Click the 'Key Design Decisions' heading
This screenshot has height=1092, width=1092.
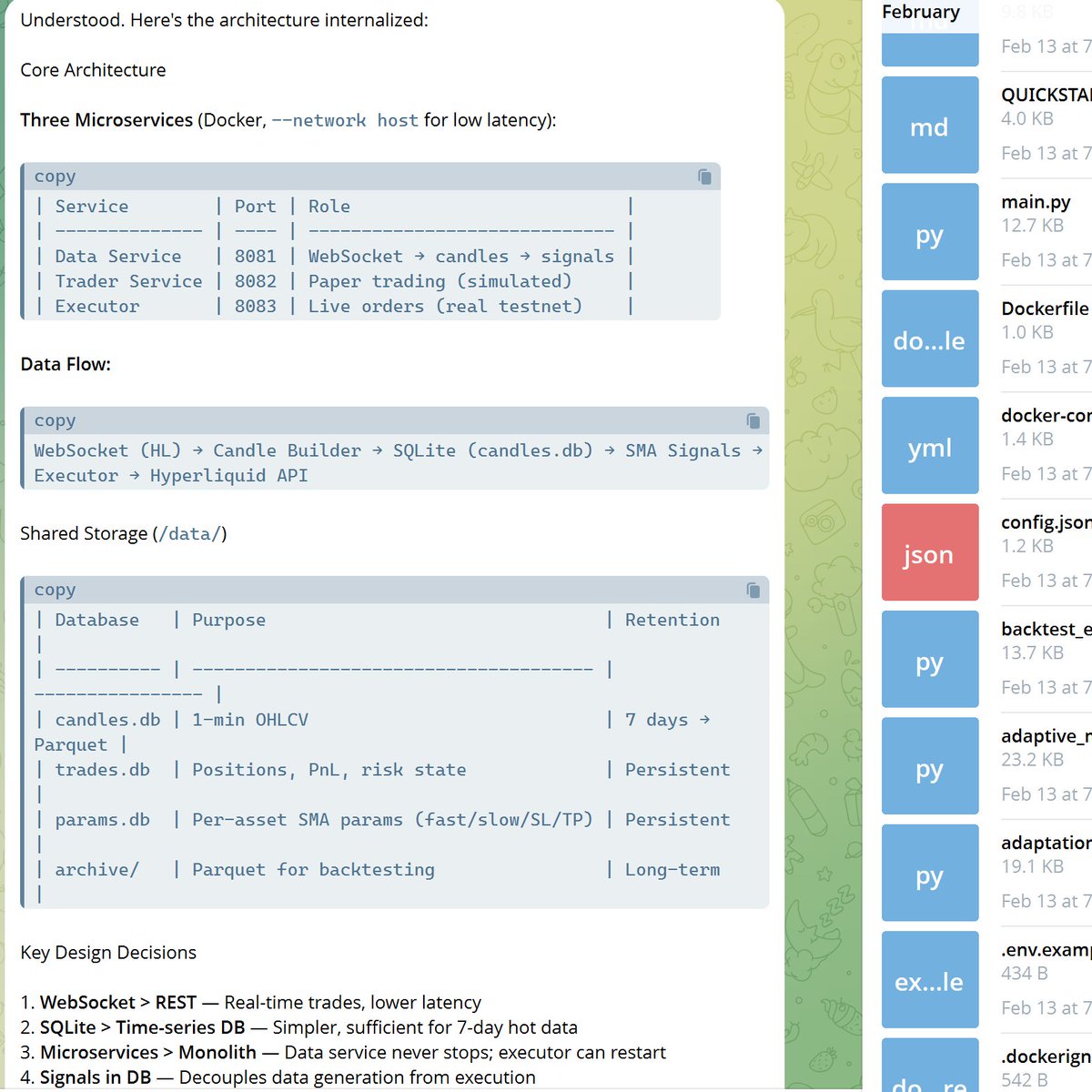pyautogui.click(x=108, y=953)
